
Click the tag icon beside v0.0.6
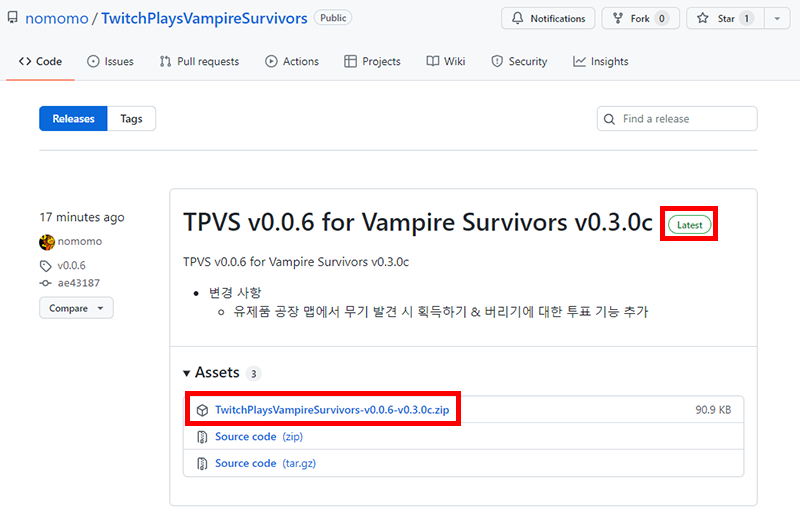(46, 266)
